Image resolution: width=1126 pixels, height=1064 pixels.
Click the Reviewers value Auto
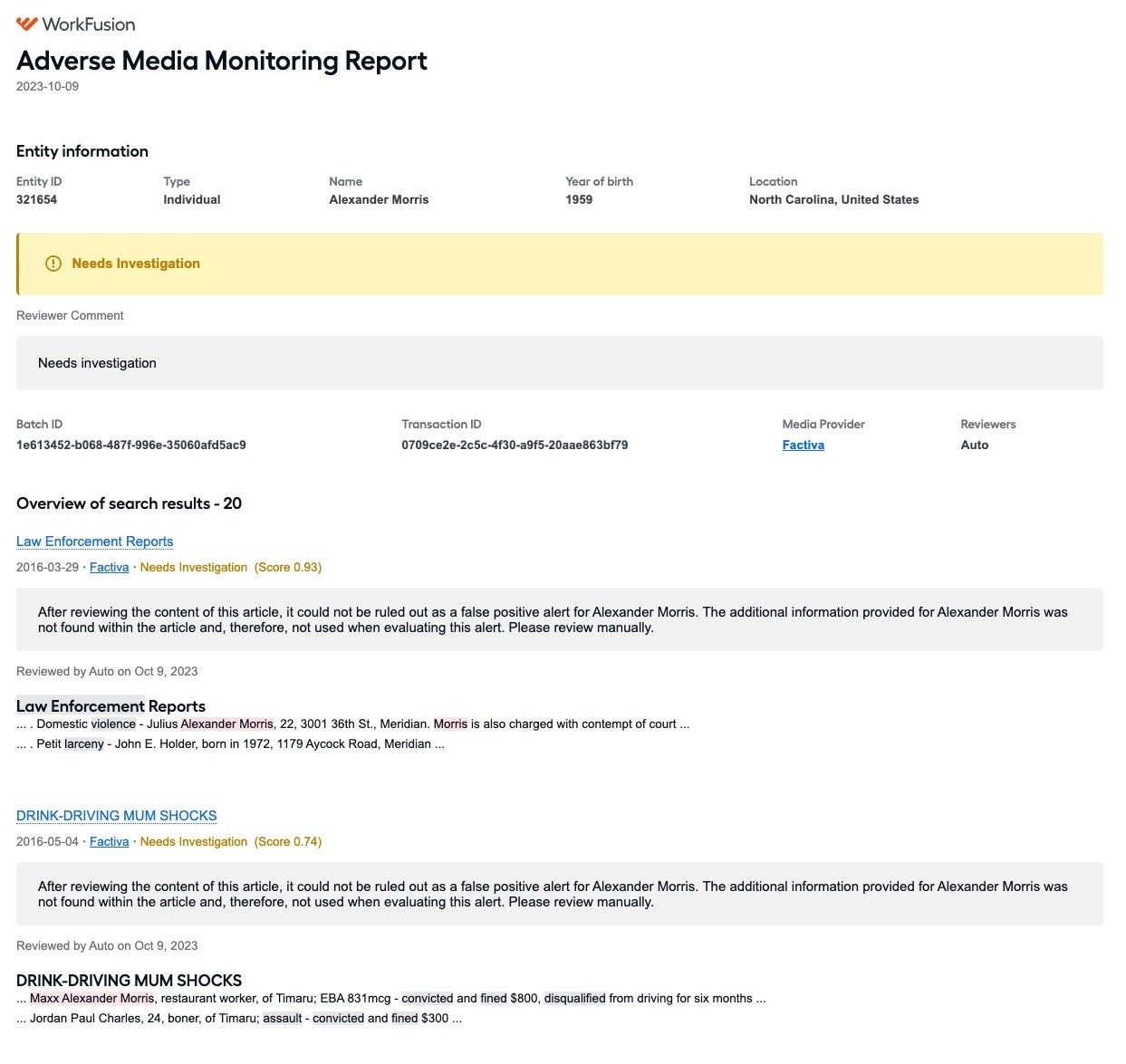974,445
